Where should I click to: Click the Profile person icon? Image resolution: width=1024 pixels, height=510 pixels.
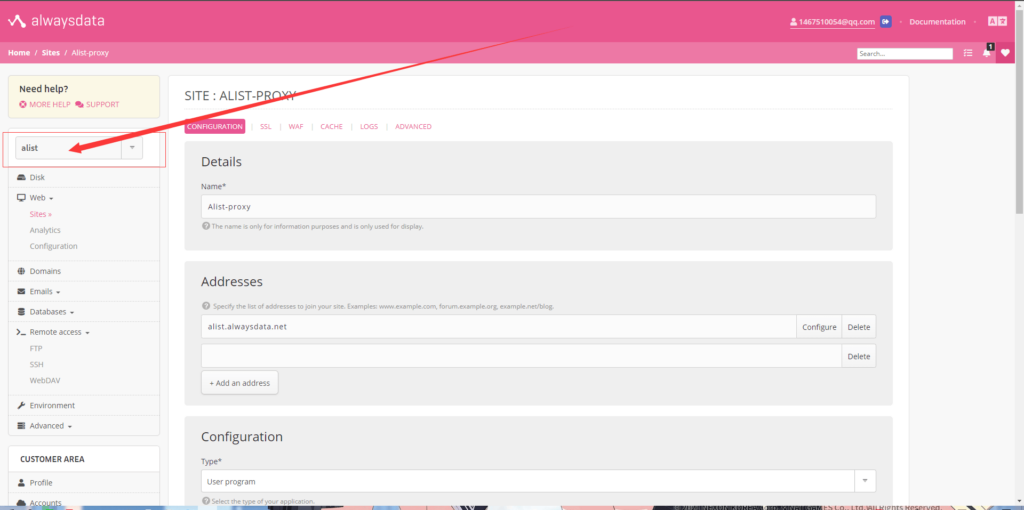[x=22, y=483]
